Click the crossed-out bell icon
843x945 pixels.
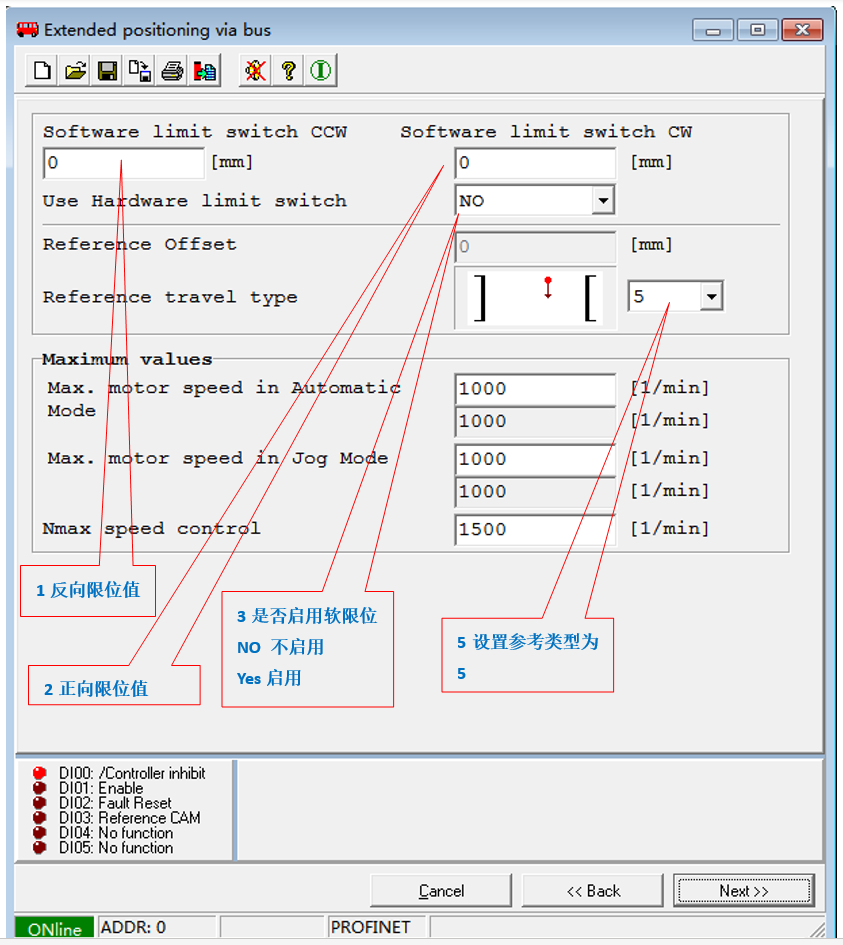point(255,71)
